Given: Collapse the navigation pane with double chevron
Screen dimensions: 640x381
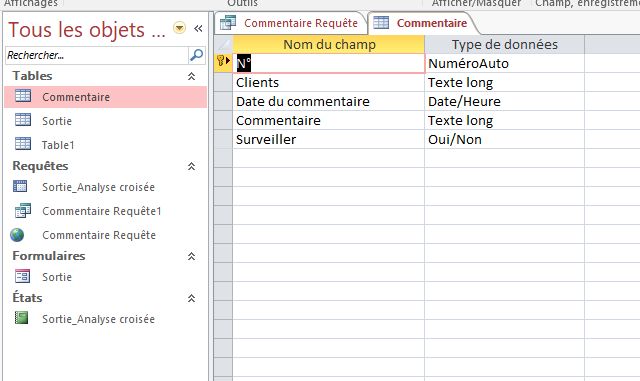Looking at the screenshot, I should click(198, 28).
